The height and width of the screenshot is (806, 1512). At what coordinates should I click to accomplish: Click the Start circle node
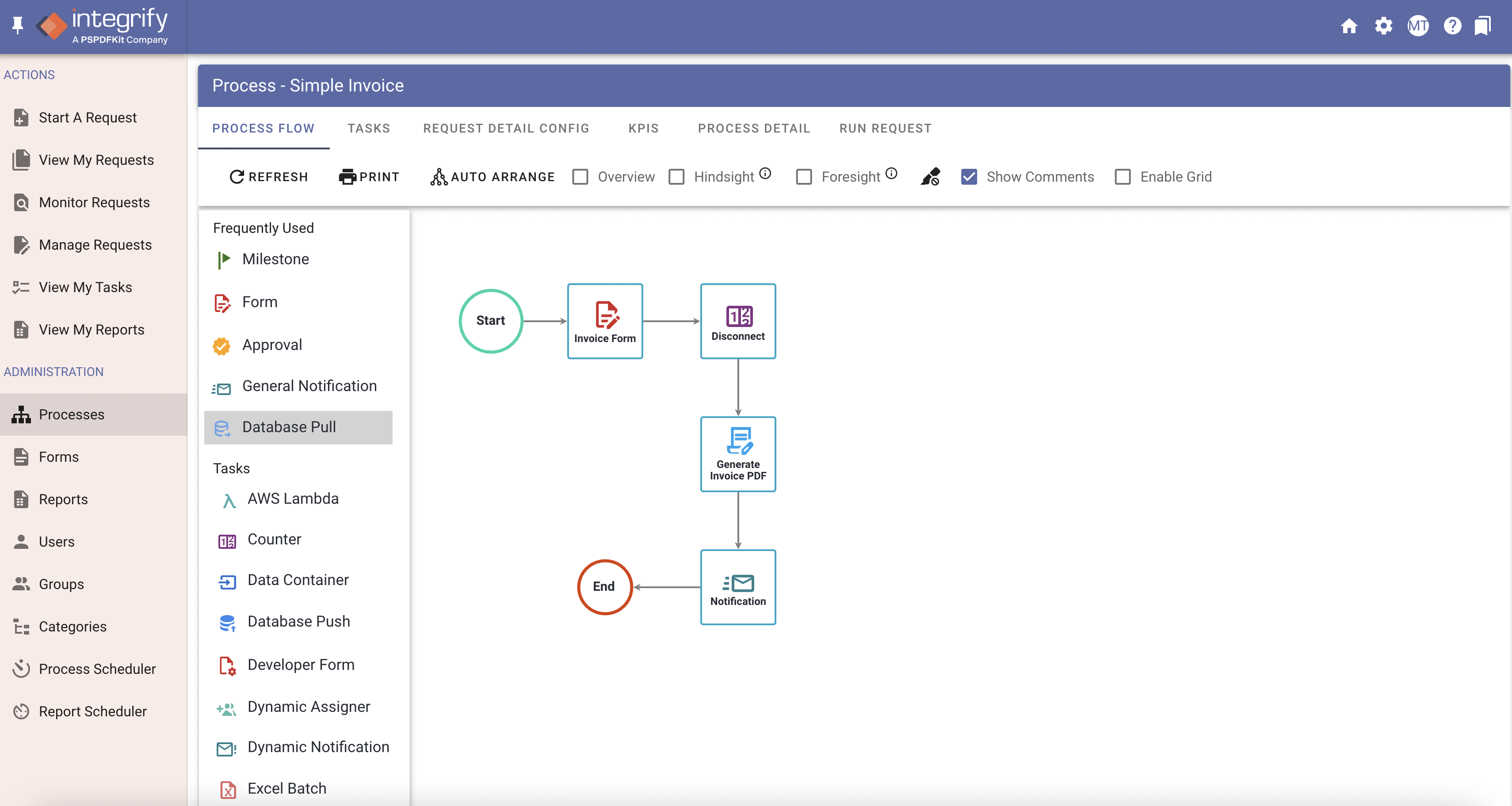pyautogui.click(x=491, y=321)
